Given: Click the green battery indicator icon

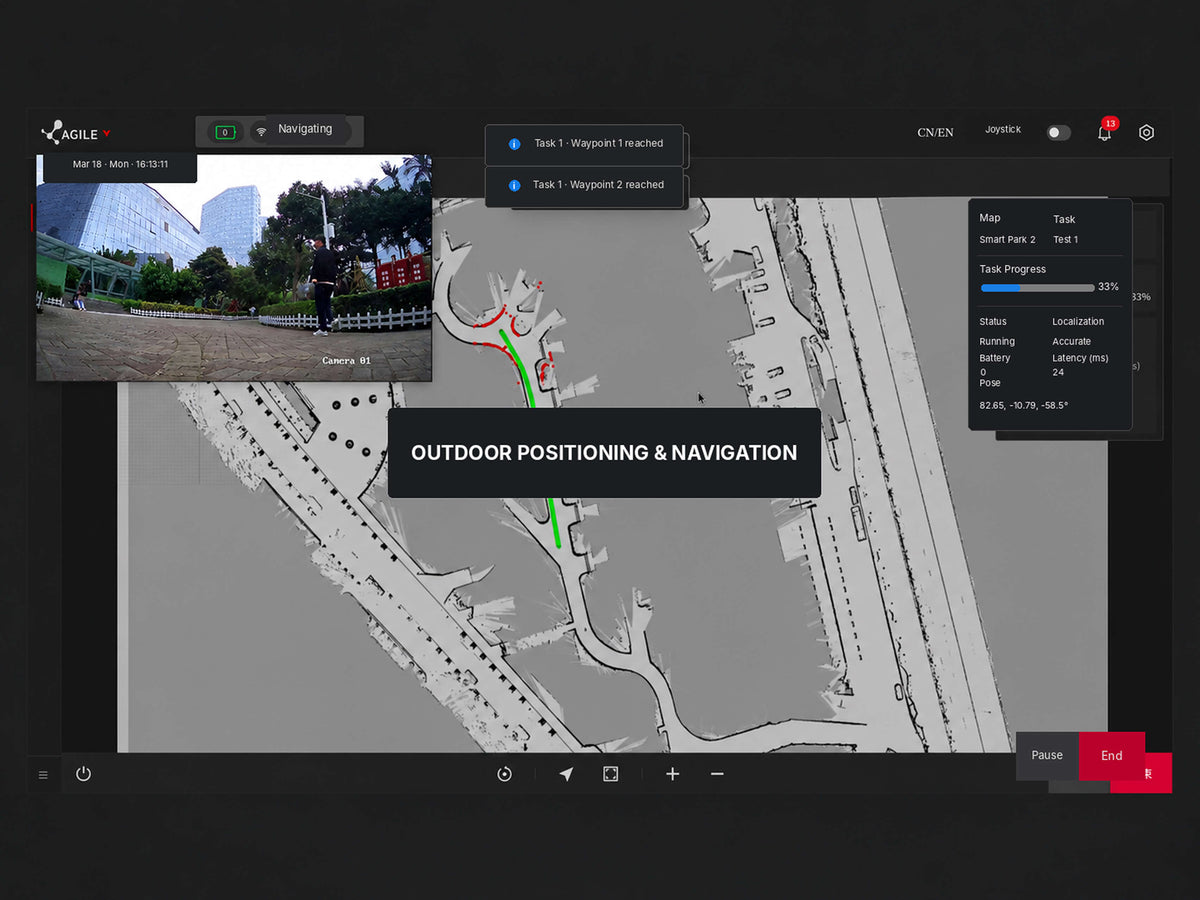Looking at the screenshot, I should 225,132.
